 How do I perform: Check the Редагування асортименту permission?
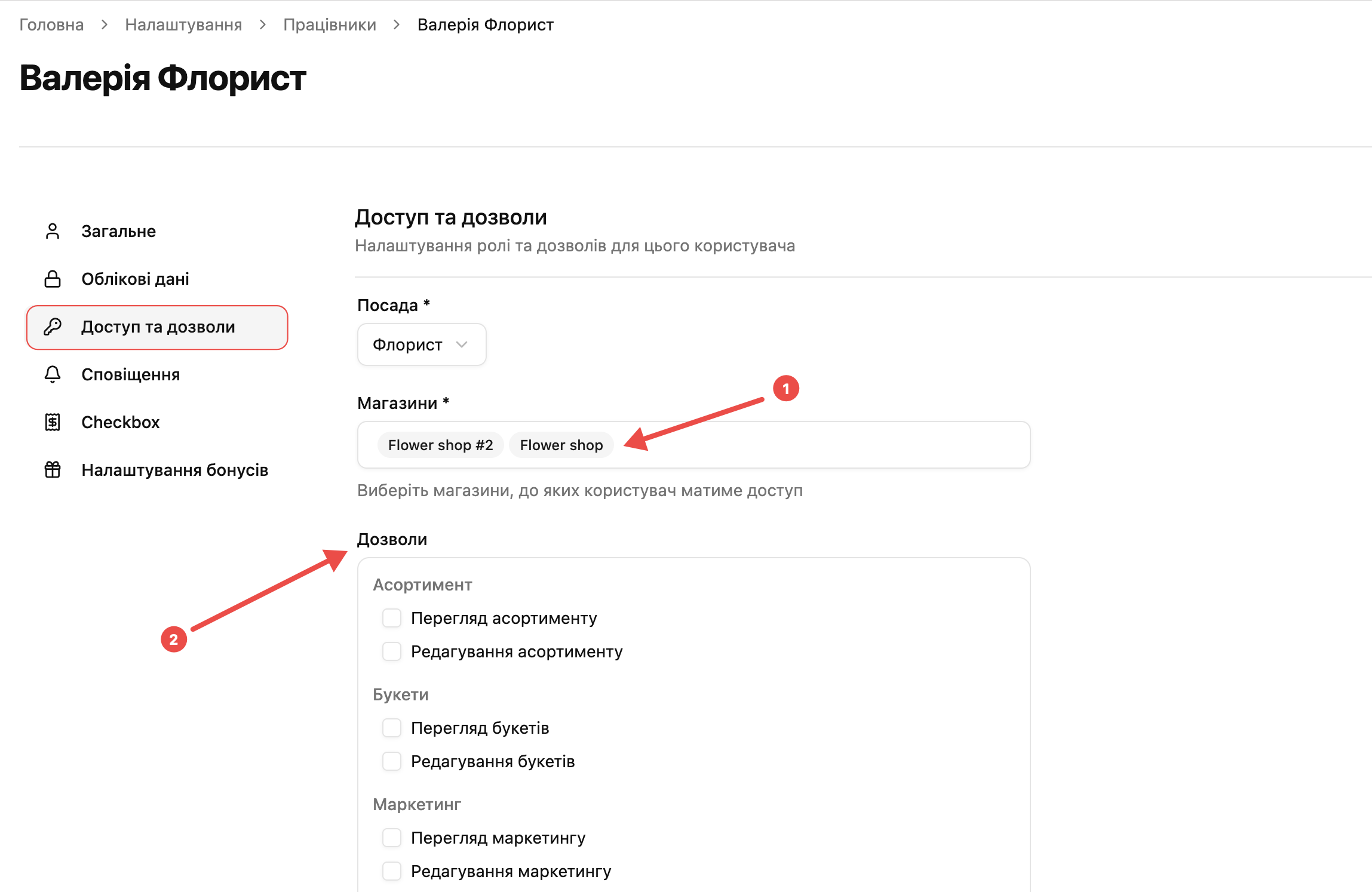[392, 651]
